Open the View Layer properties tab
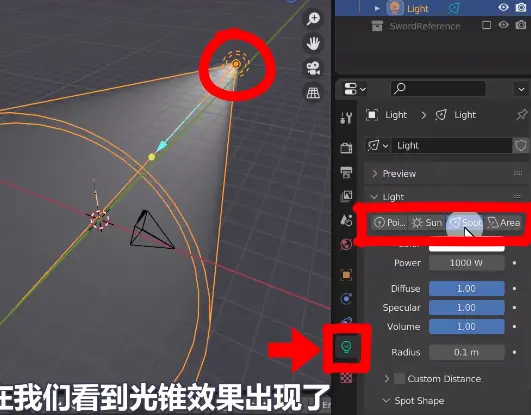531x415 pixels. pos(346,196)
